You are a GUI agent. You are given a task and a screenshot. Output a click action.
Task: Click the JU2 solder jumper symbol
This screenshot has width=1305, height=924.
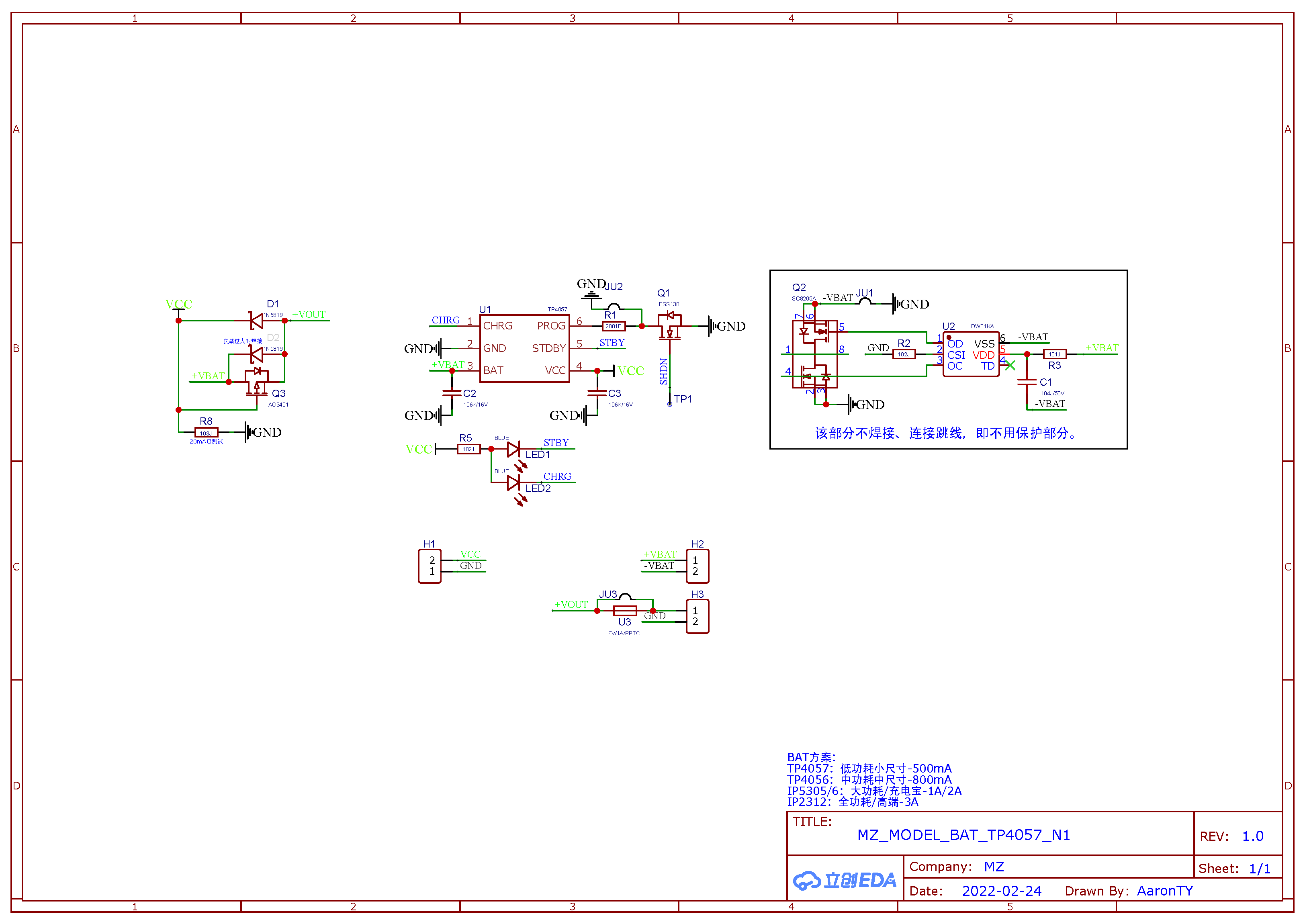pos(613,307)
